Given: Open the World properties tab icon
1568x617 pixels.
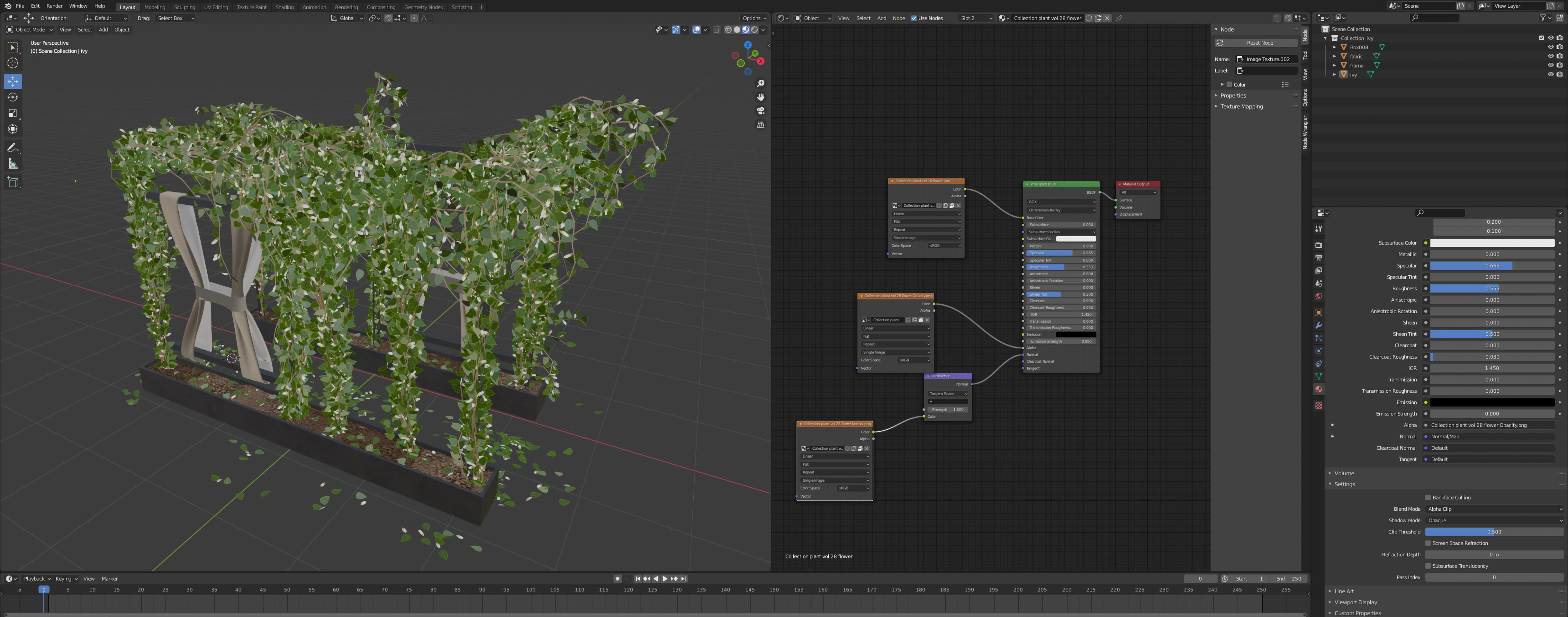Looking at the screenshot, I should pyautogui.click(x=1319, y=296).
